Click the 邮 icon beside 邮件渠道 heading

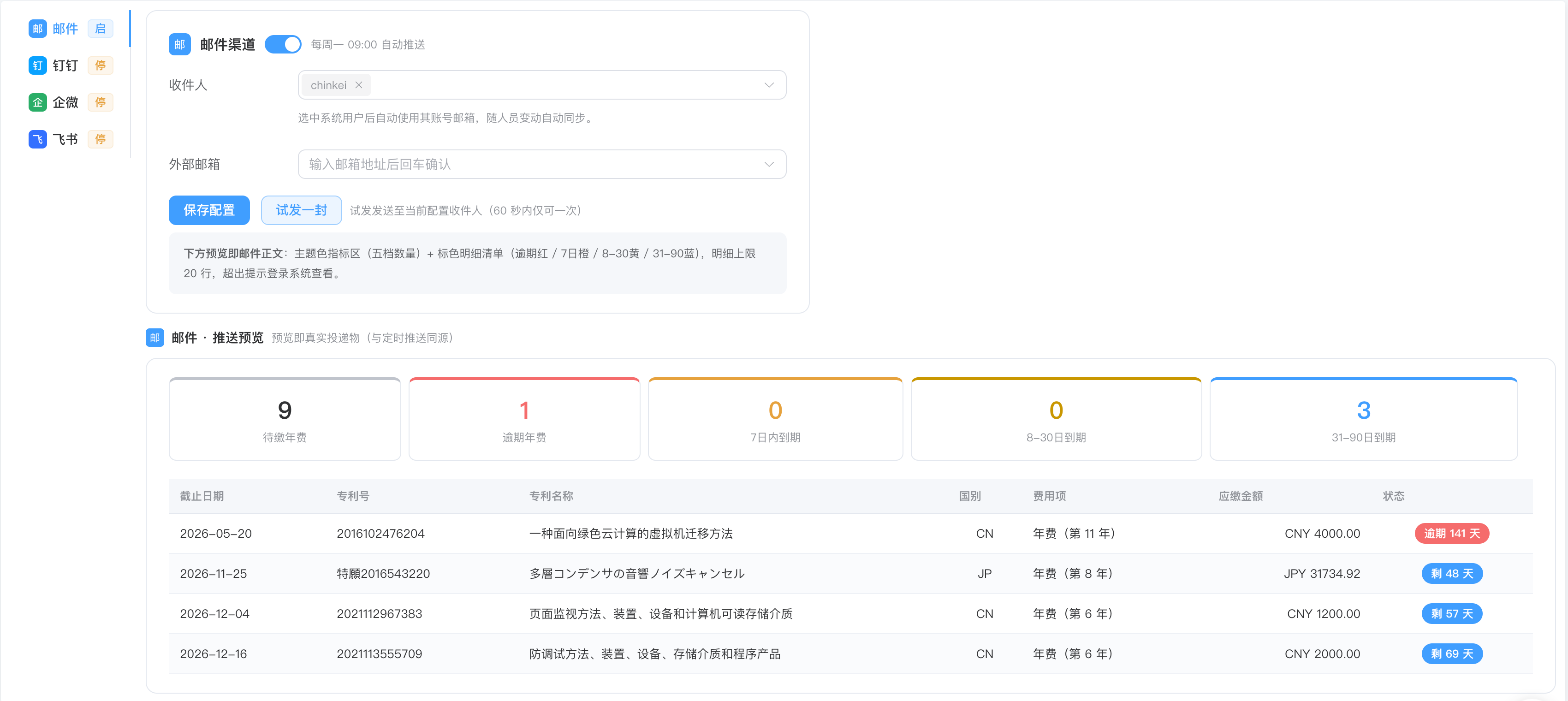[x=179, y=44]
